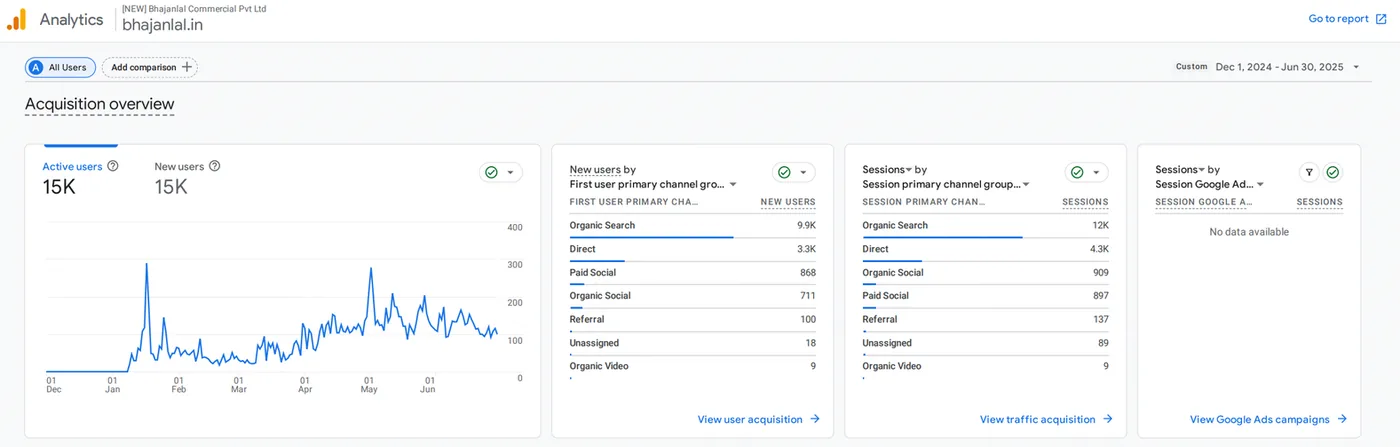Select the Unassigned row with 18 new users
Screen dimensions: 1400x447
coord(693,343)
